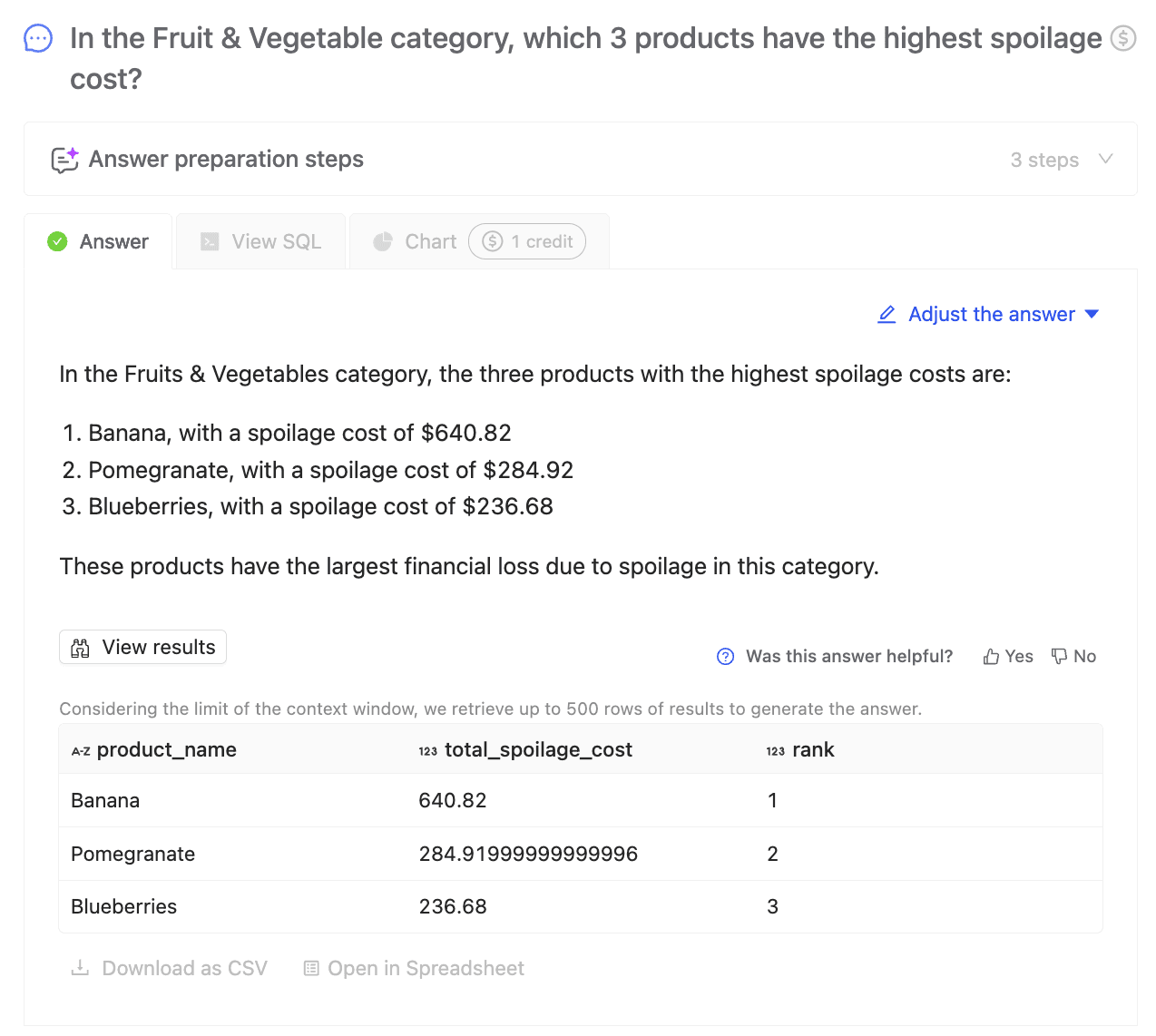
Task: Download results as CSV
Action: click(x=170, y=969)
